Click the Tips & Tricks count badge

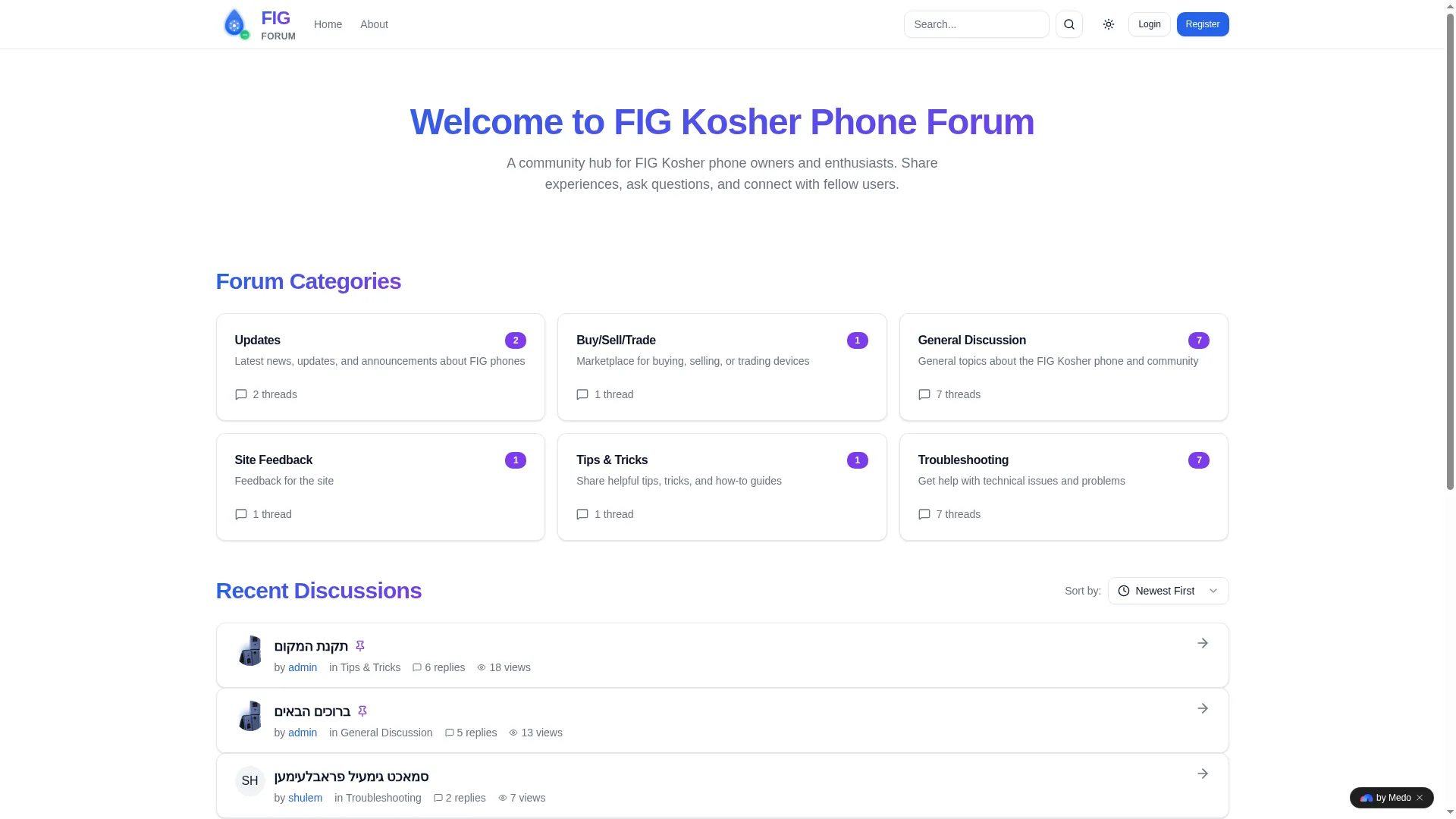(x=858, y=460)
